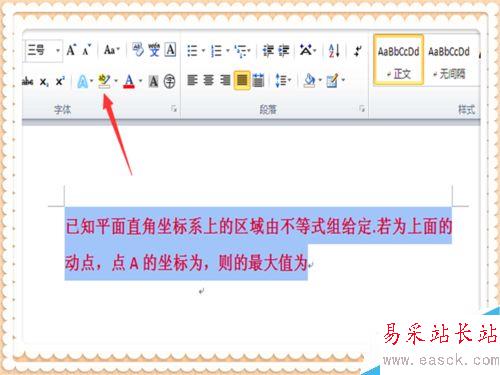
Task: Click the line starting 已知平面直角坐标系
Action: tap(259, 227)
